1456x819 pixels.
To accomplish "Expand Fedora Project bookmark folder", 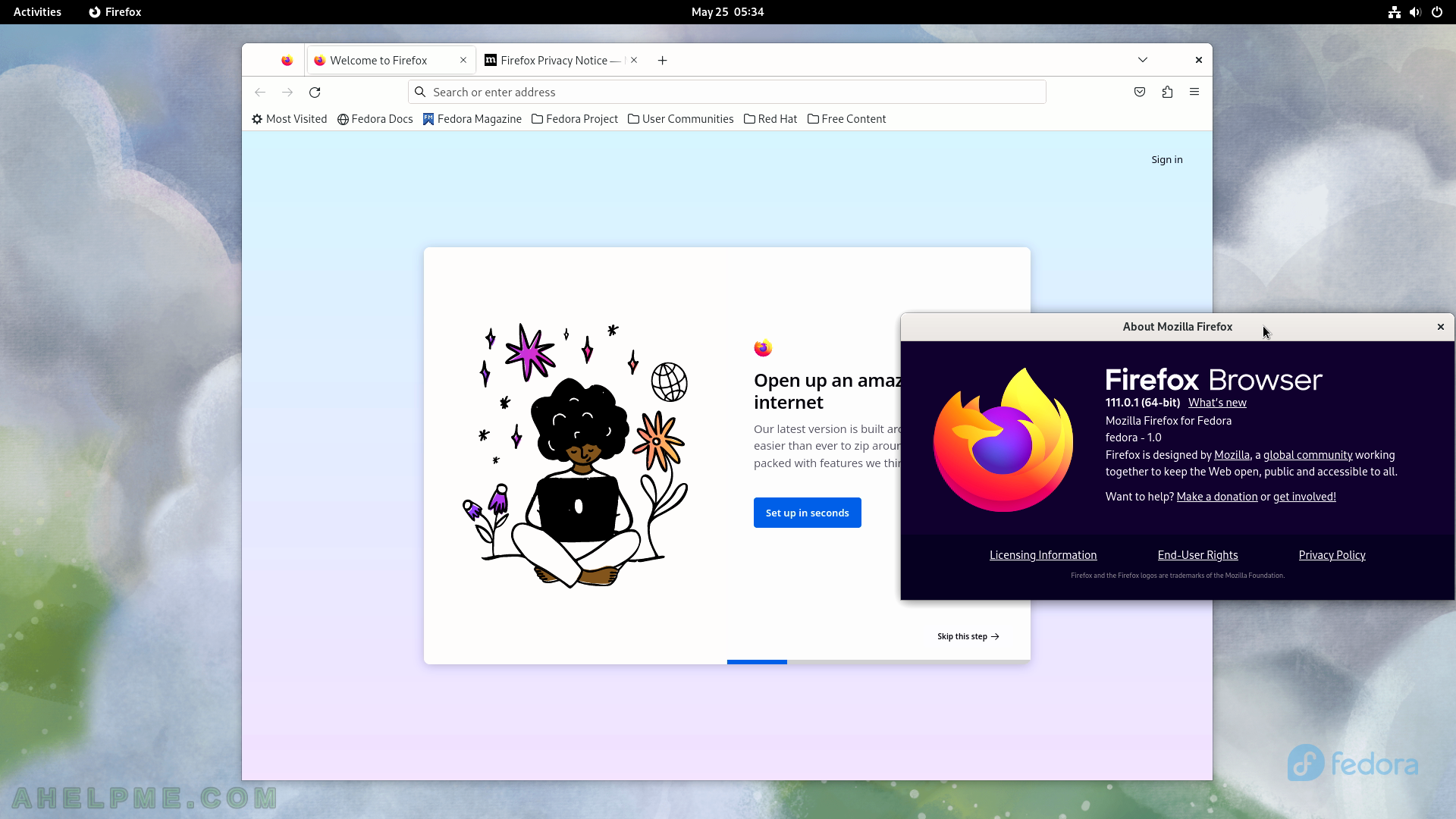I will pyautogui.click(x=575, y=119).
